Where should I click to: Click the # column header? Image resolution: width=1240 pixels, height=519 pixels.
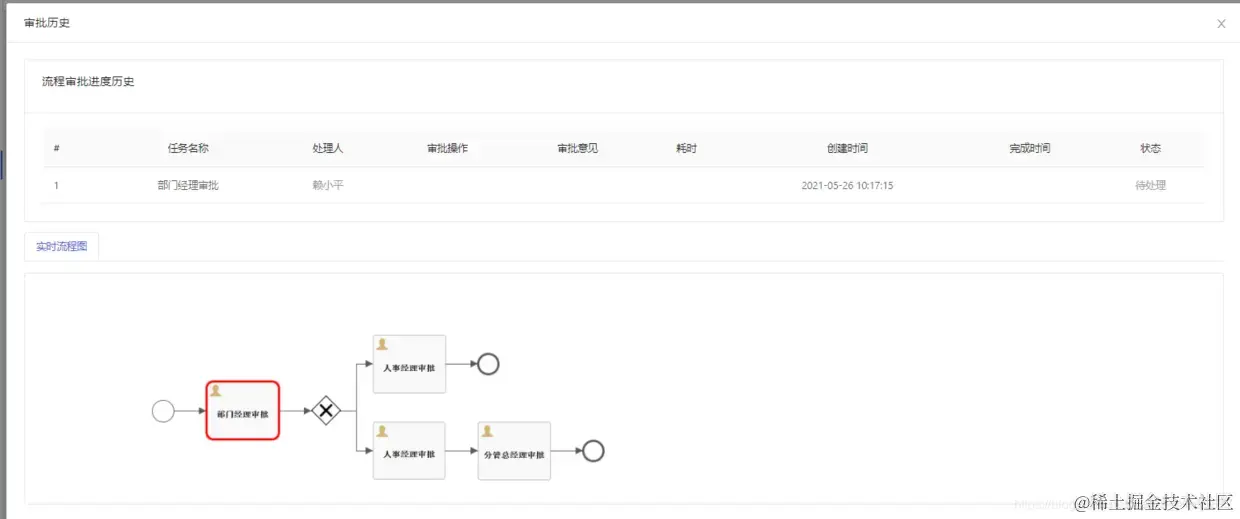coord(57,148)
